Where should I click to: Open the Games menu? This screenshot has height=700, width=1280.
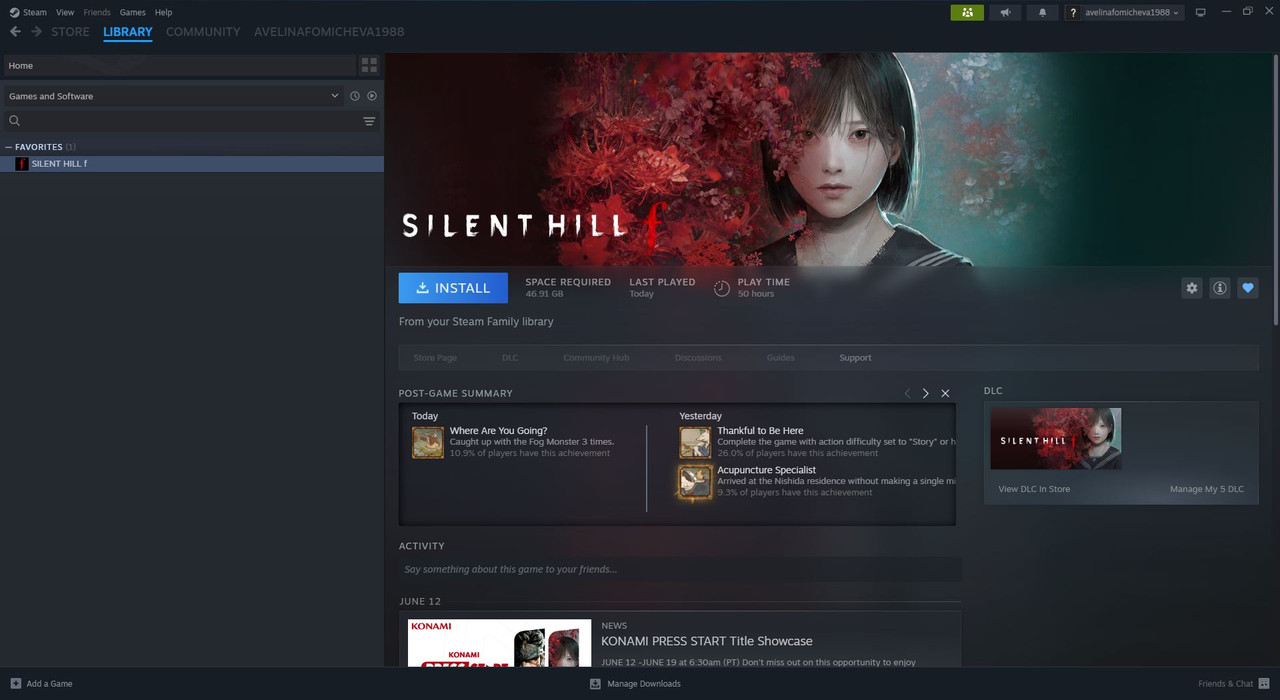click(132, 12)
